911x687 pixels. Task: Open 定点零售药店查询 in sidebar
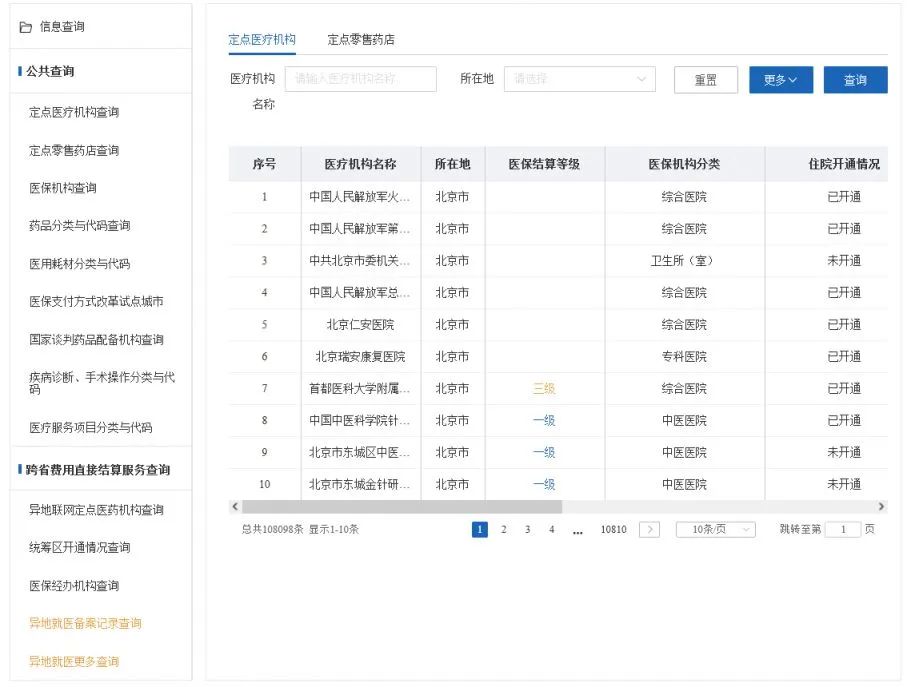tap(74, 151)
